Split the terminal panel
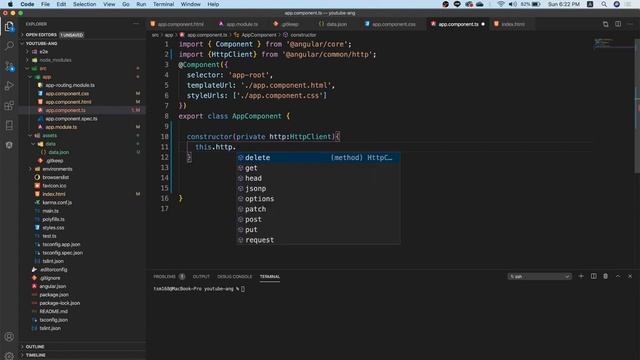 (593, 276)
